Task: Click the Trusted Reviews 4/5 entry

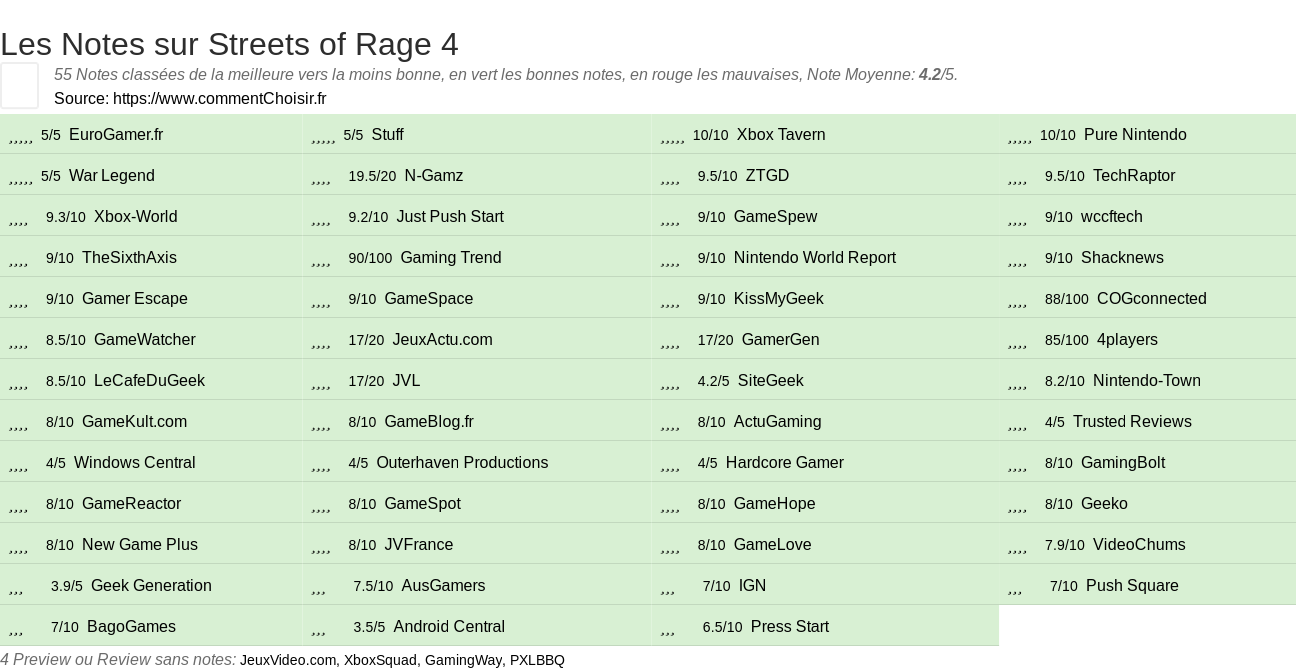Action: 1148,421
